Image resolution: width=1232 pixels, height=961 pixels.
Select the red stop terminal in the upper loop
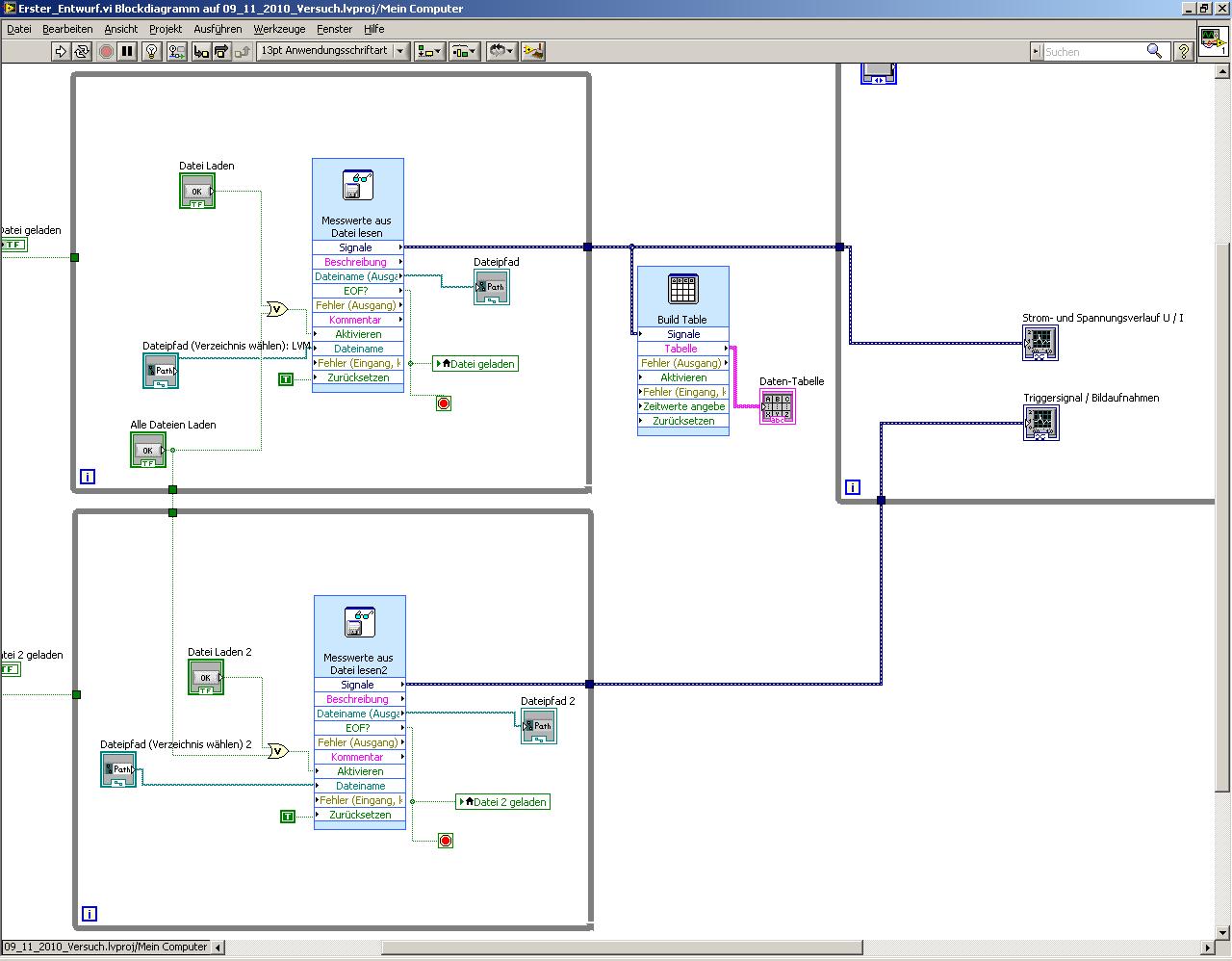[x=444, y=403]
